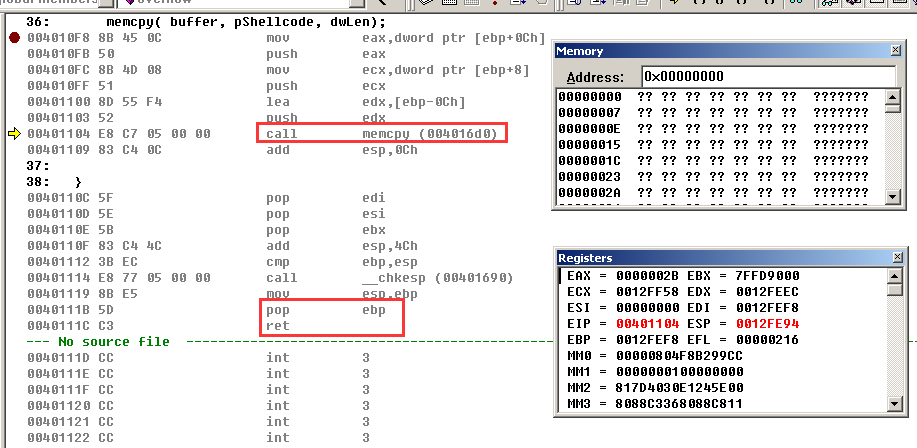The height and width of the screenshot is (448, 917).
Task: Click the 'ret' instruction at 0040111C
Action: (278, 326)
